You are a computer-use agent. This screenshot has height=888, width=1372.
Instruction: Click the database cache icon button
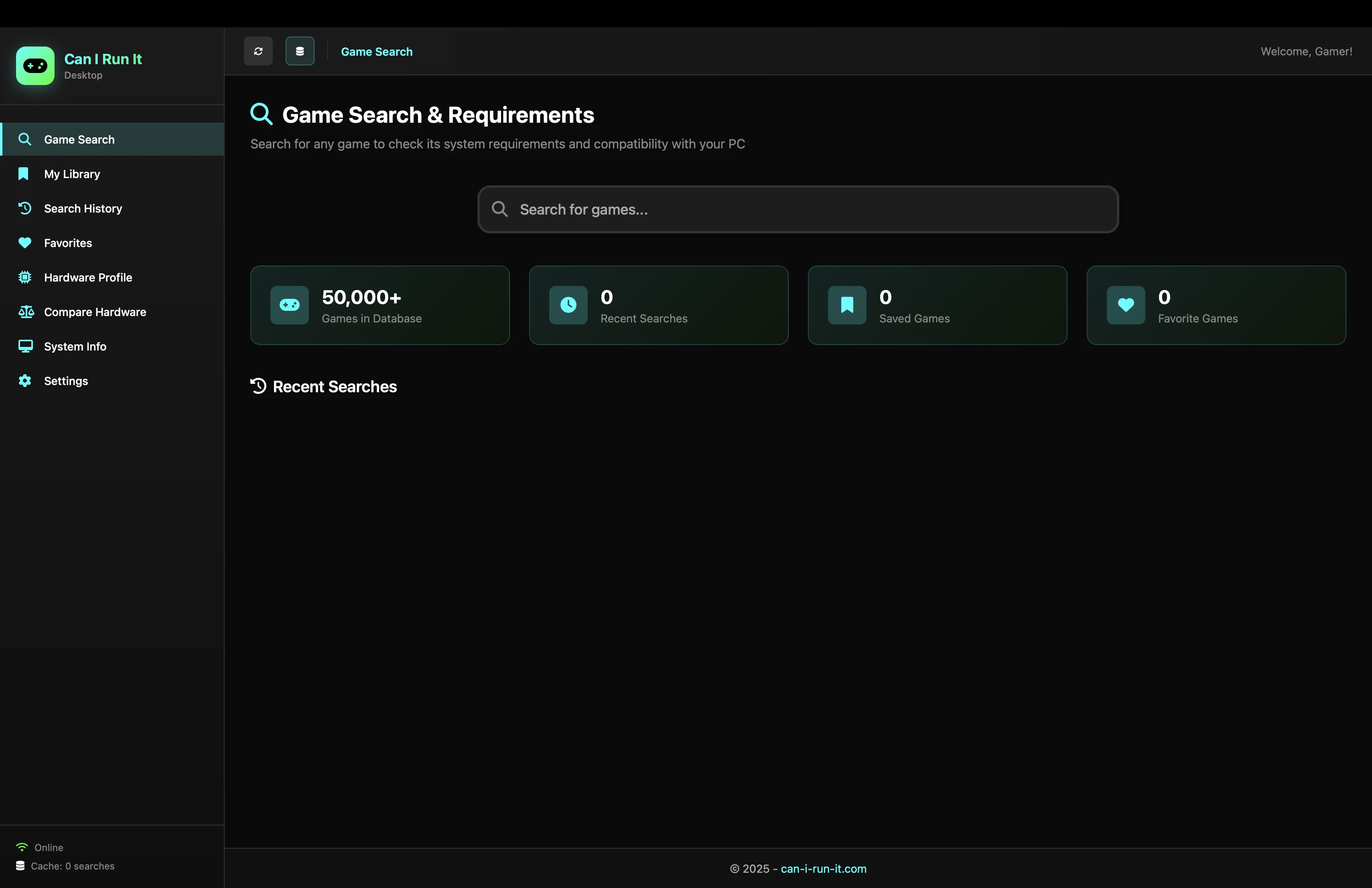point(300,51)
